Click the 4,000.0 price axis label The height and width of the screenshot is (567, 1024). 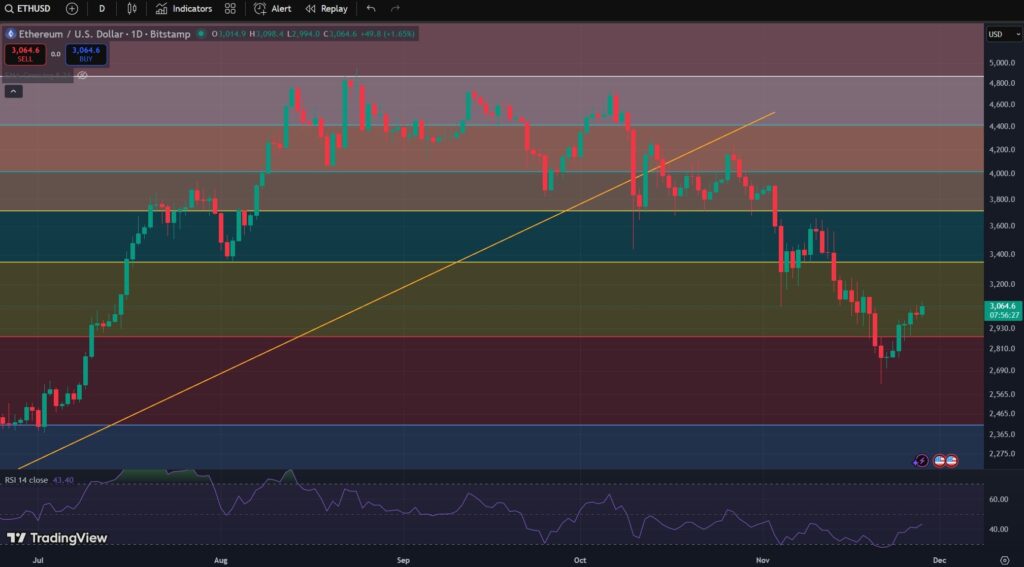coord(1002,174)
